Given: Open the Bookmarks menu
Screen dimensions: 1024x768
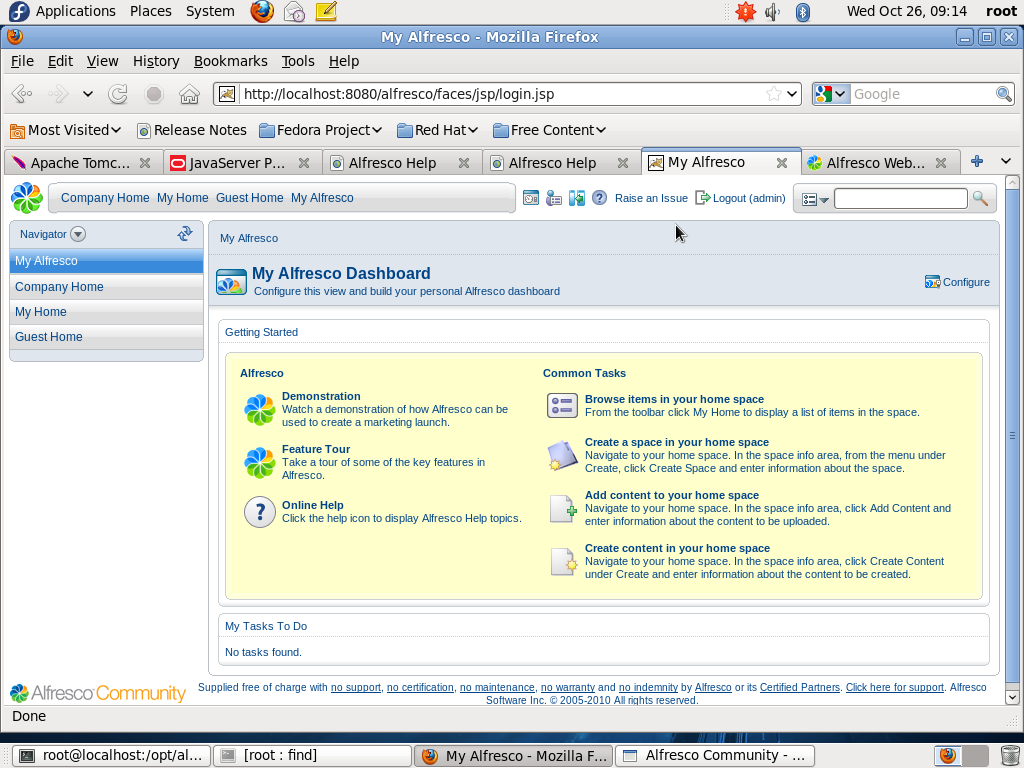Looking at the screenshot, I should [231, 61].
